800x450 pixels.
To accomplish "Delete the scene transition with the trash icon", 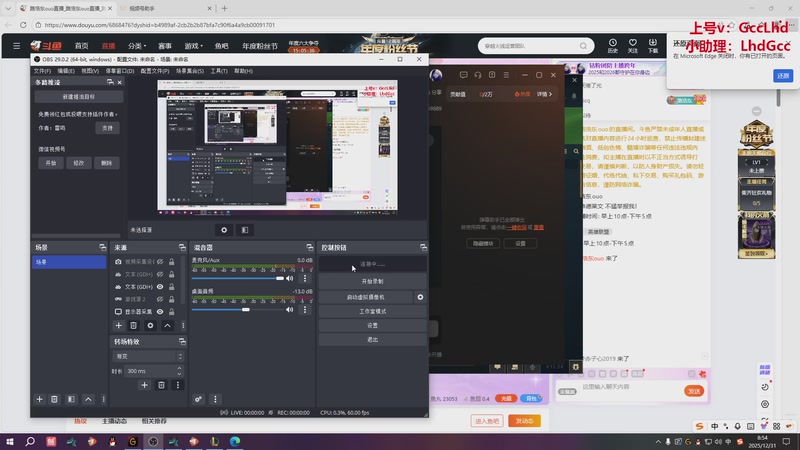I will (x=161, y=385).
